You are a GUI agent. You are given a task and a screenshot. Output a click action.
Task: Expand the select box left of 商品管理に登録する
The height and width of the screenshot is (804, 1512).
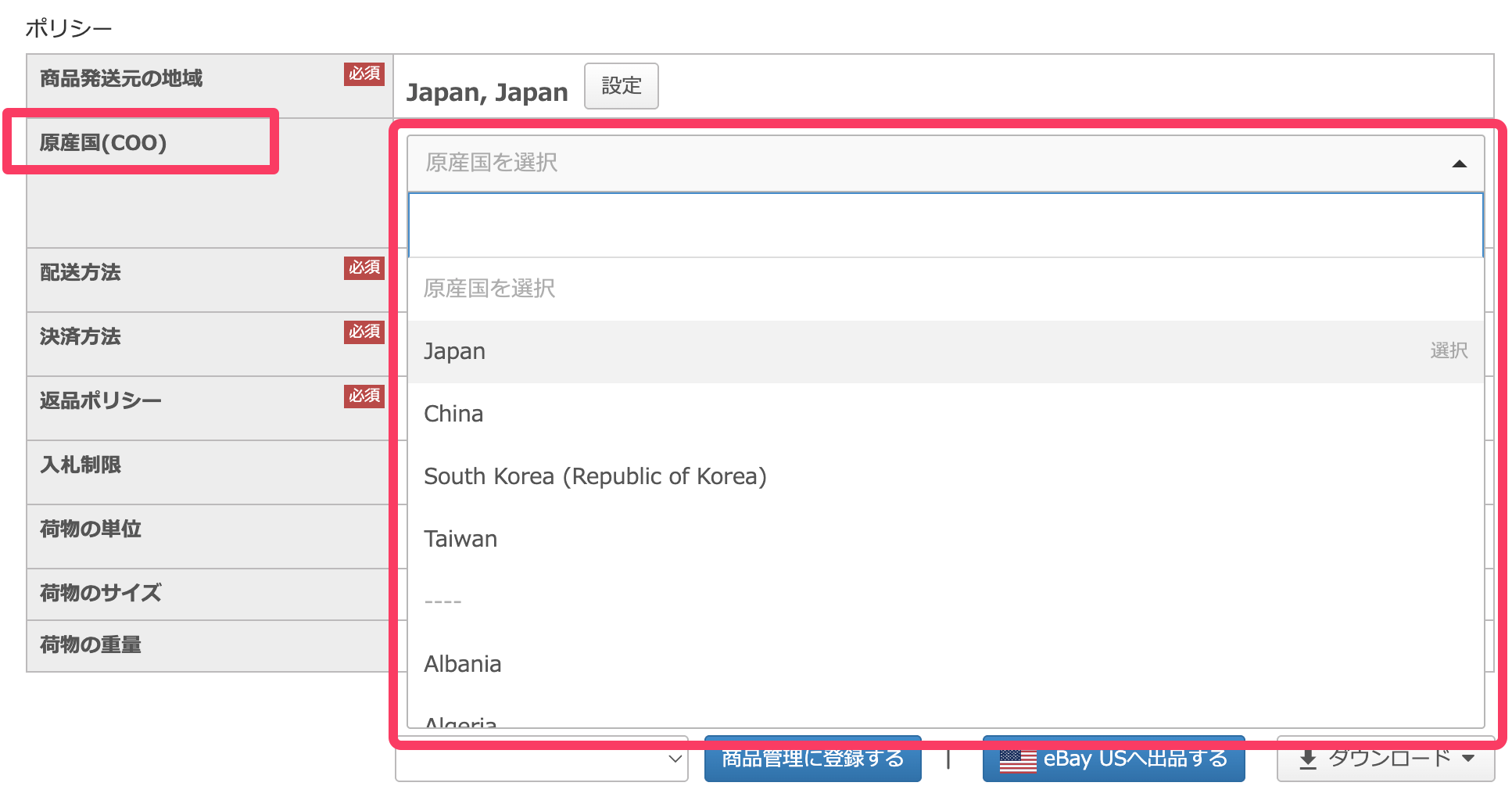click(x=541, y=759)
